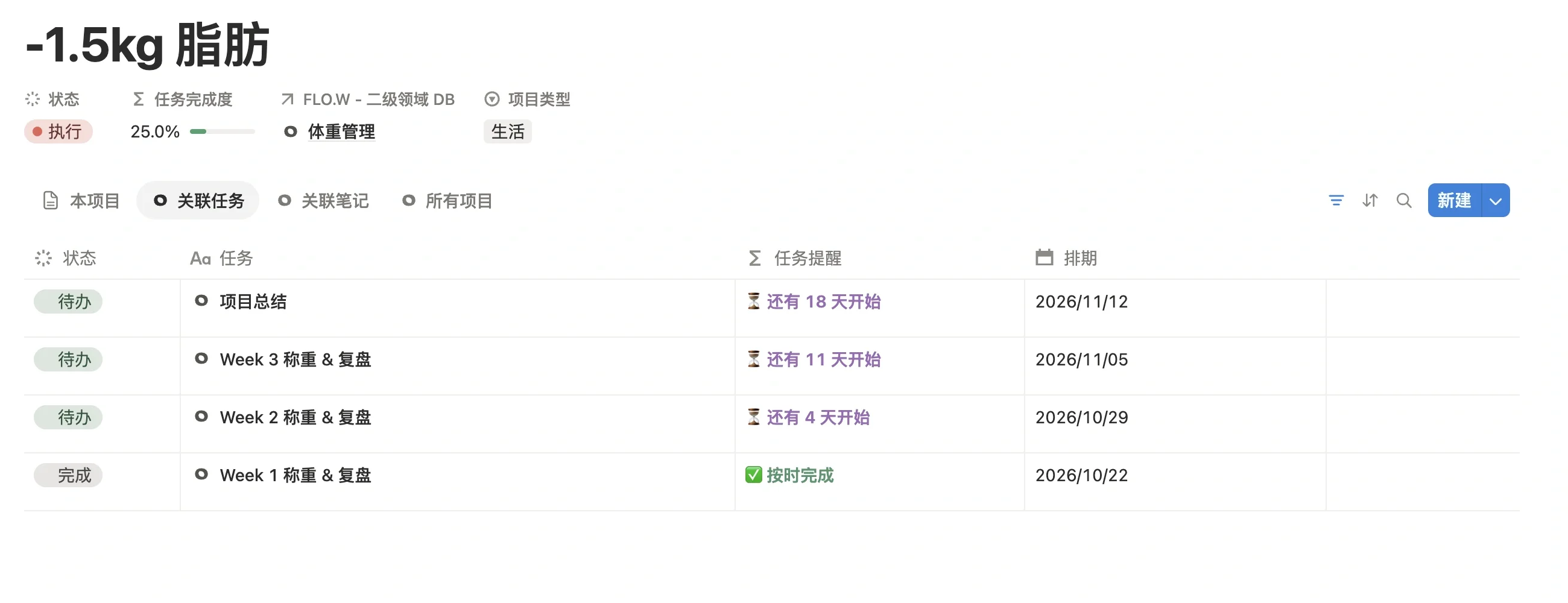
Task: Click the green checkmark icon in Week 1 row
Action: click(753, 475)
